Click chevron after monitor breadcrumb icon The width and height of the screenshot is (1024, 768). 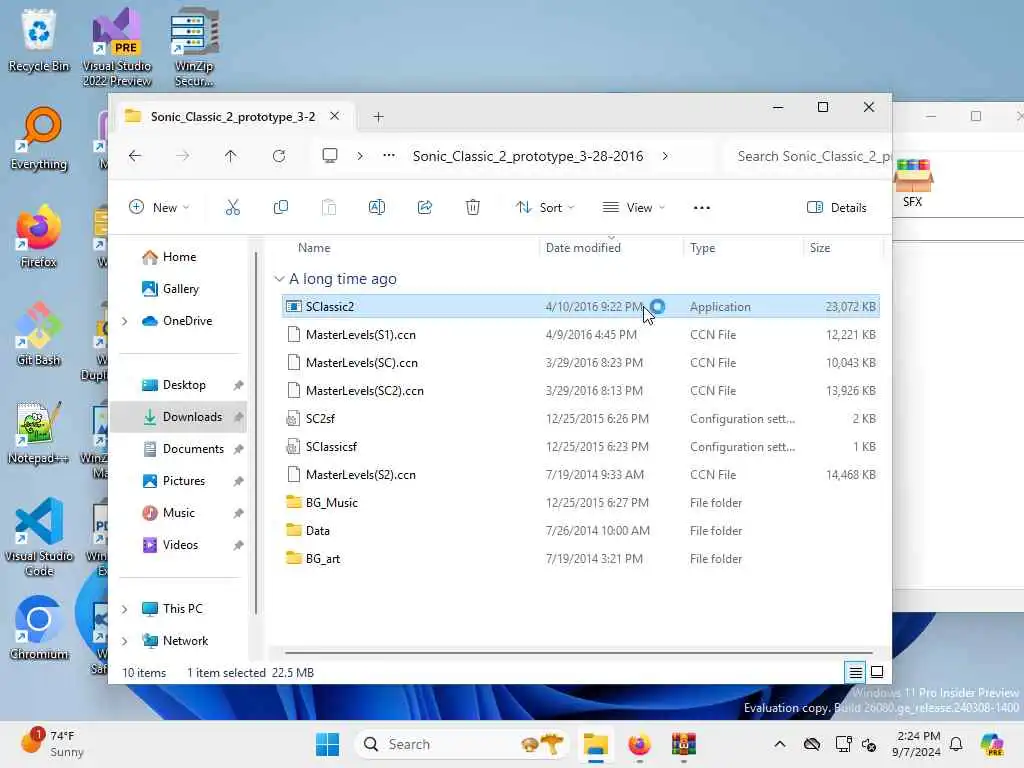click(x=360, y=156)
